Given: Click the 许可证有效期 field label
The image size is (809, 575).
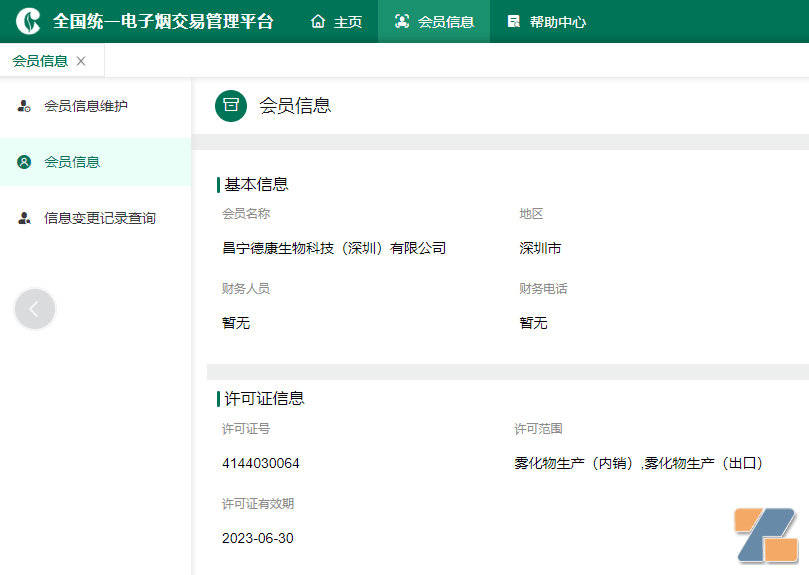Looking at the screenshot, I should (x=258, y=504).
